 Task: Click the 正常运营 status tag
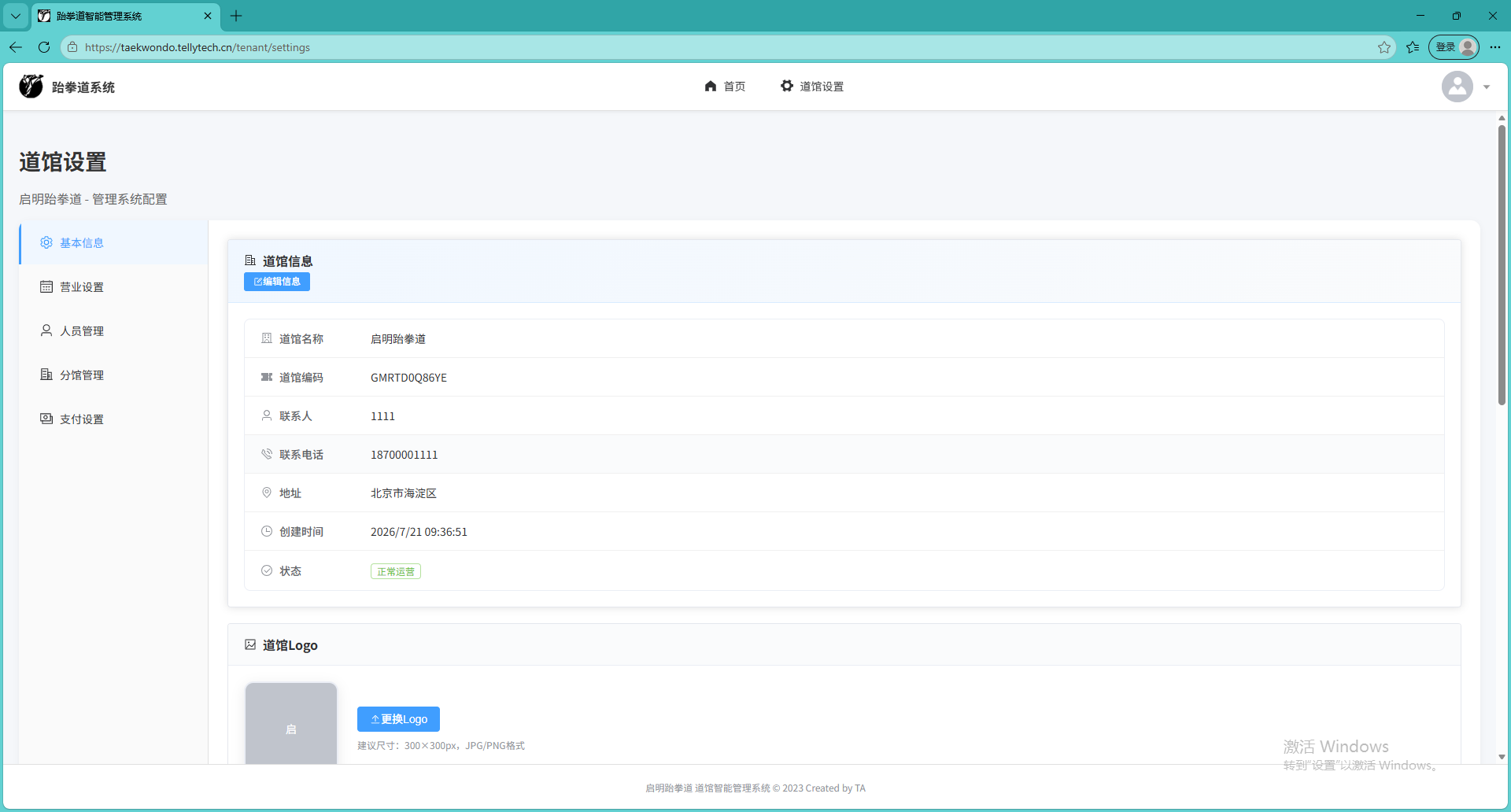tap(396, 571)
